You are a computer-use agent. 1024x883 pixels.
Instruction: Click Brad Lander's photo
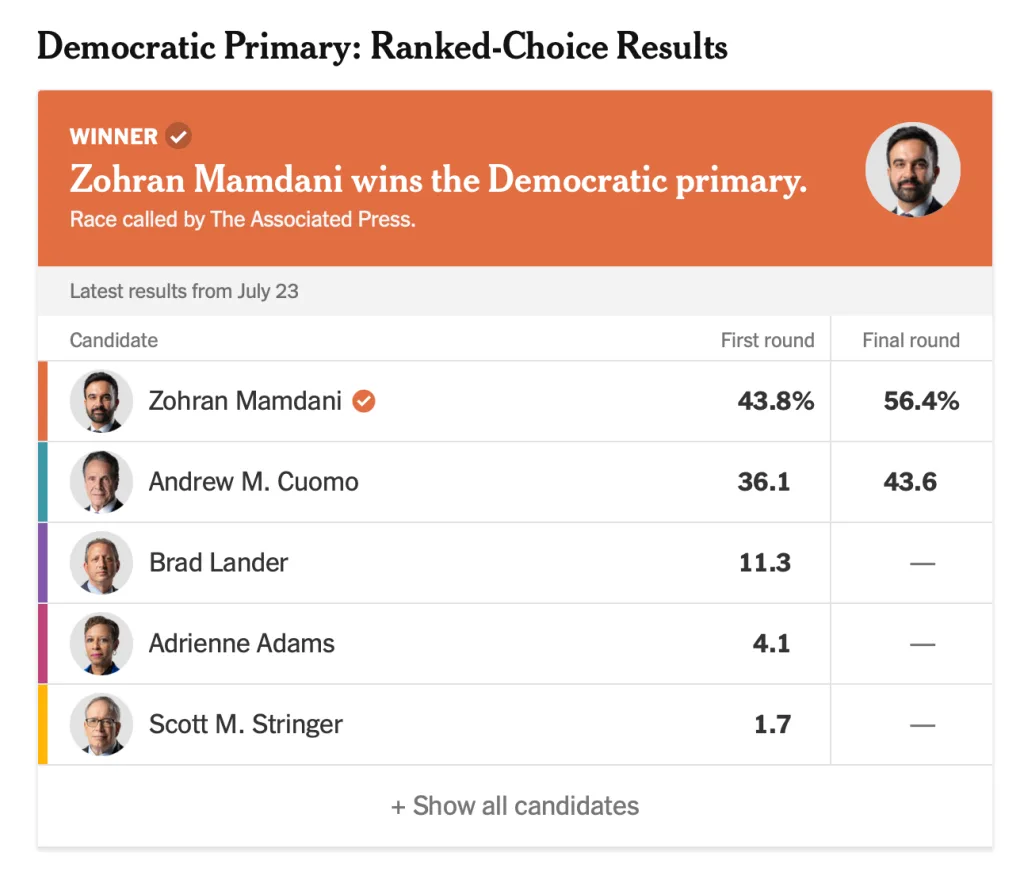(x=101, y=563)
